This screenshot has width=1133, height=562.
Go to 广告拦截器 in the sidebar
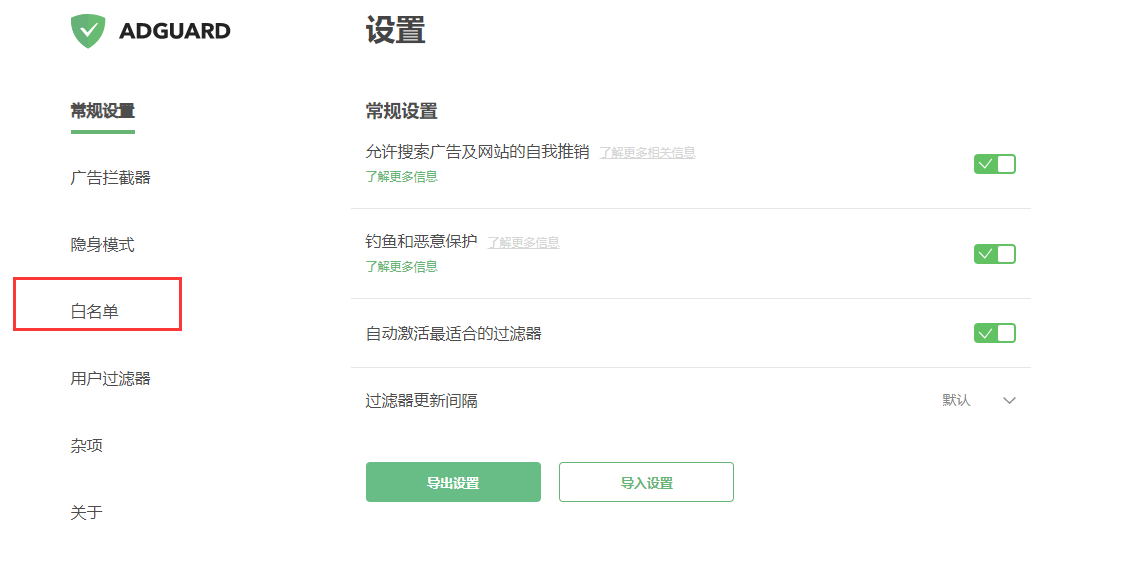coord(110,178)
